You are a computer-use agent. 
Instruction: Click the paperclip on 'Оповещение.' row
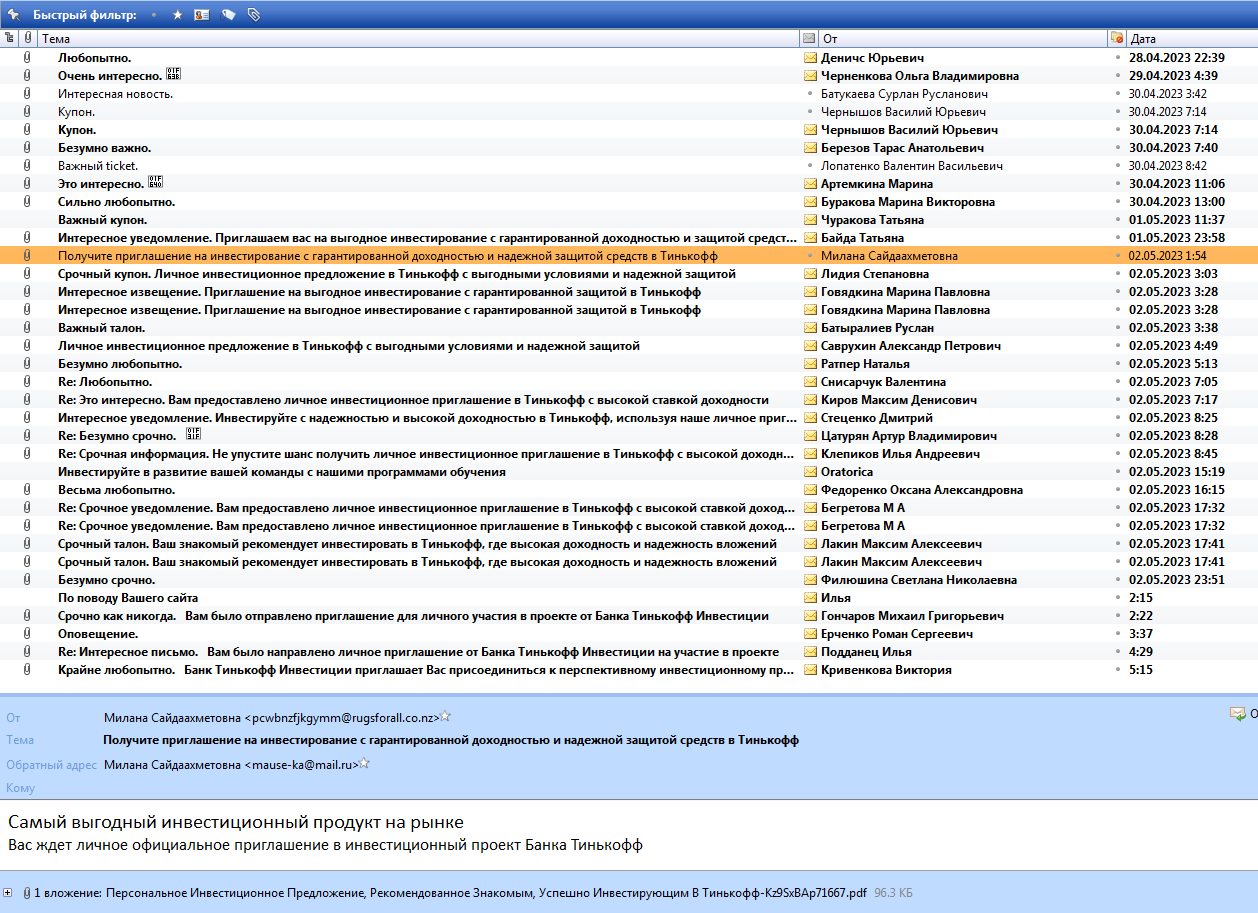pyautogui.click(x=28, y=634)
